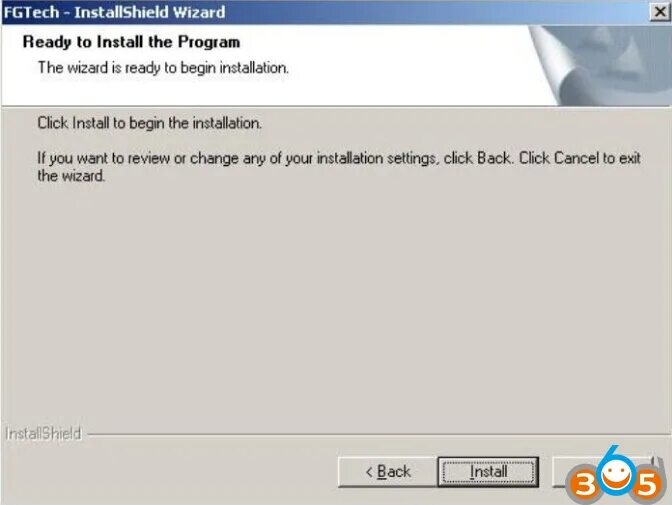The image size is (672, 505).
Task: Click the orange 5 in the watermark
Action: pyautogui.click(x=648, y=485)
